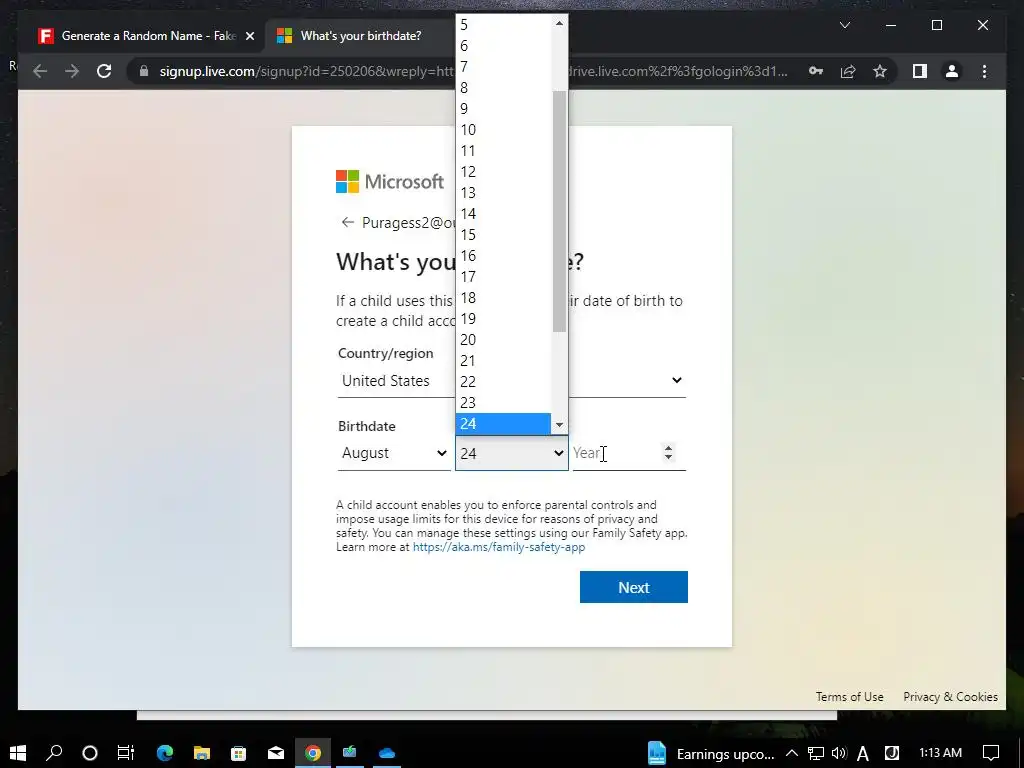Show hidden system tray icons
This screenshot has width=1024, height=768.
[x=792, y=753]
